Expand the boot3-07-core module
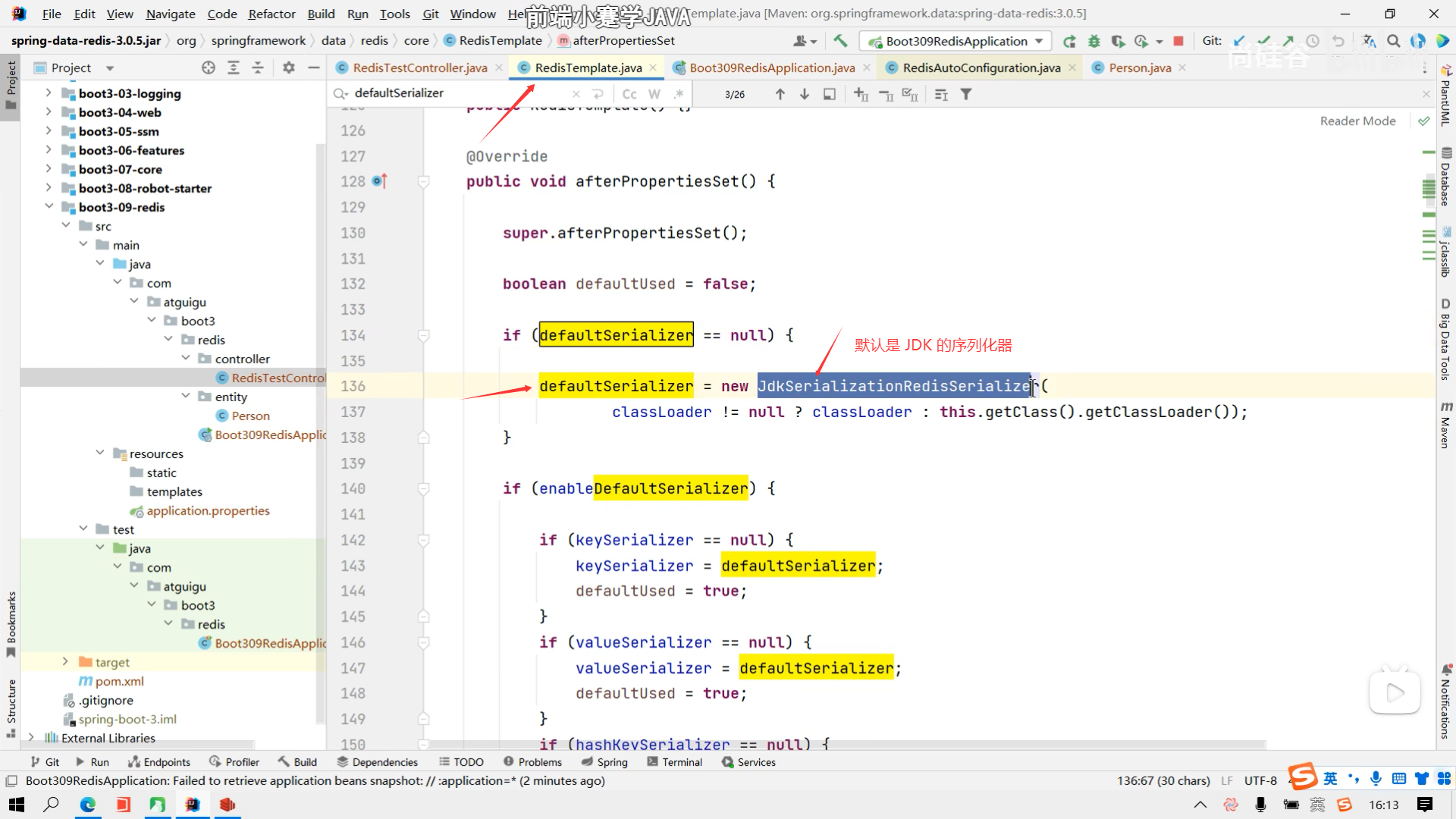1456x819 pixels. pyautogui.click(x=48, y=169)
